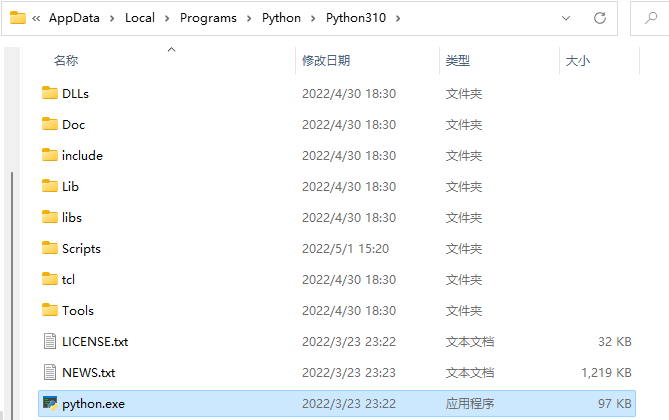
Task: Expand the chevron after Local
Action: [167, 18]
